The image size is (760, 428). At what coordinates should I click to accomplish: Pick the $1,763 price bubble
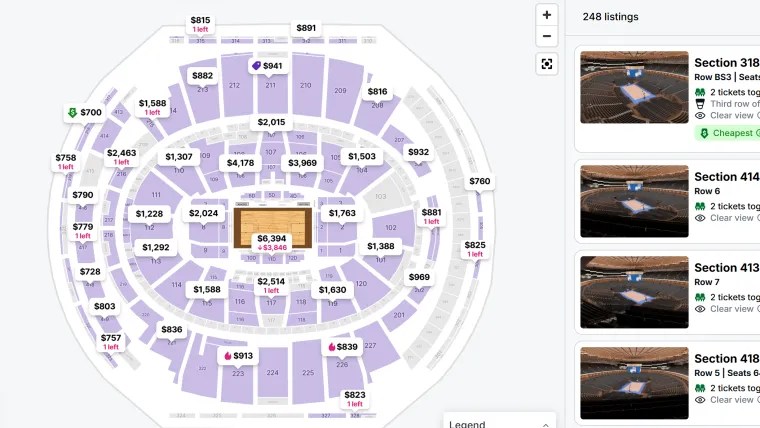pyautogui.click(x=342, y=213)
